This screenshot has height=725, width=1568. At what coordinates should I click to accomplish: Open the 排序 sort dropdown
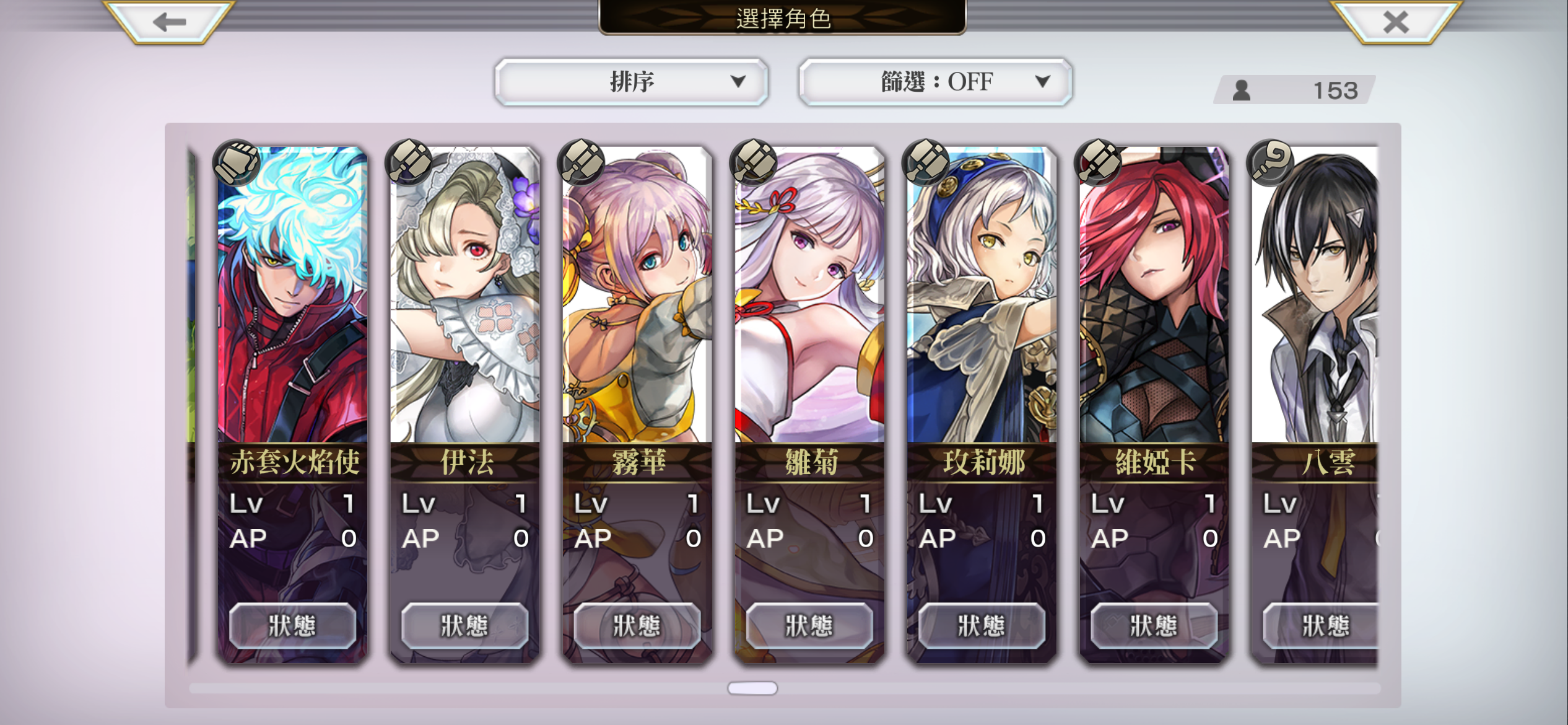[x=632, y=82]
